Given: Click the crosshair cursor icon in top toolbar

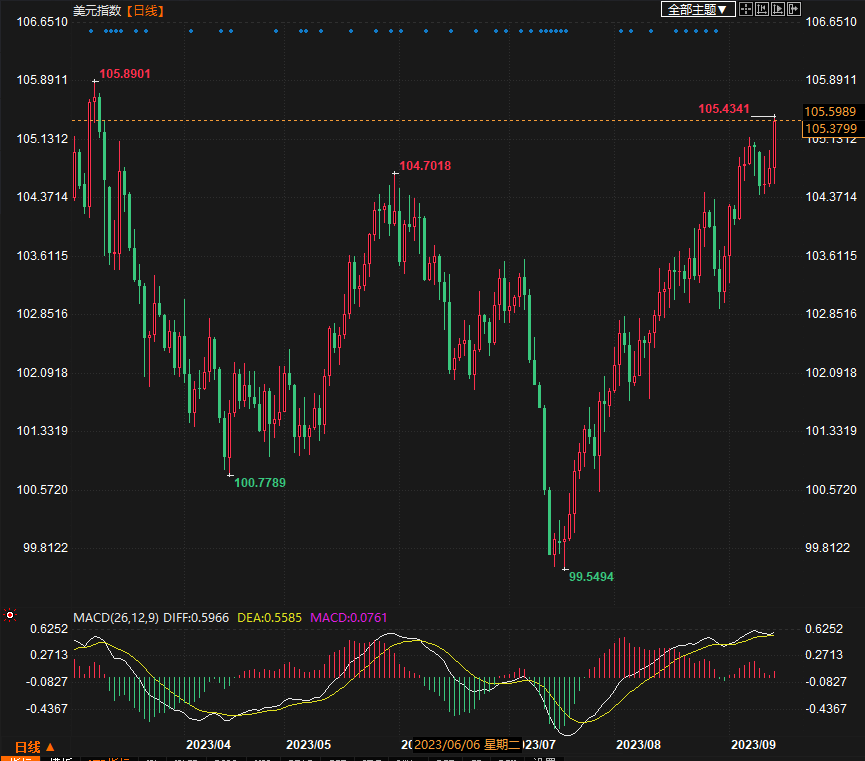Looking at the screenshot, I should pyautogui.click(x=746, y=9).
